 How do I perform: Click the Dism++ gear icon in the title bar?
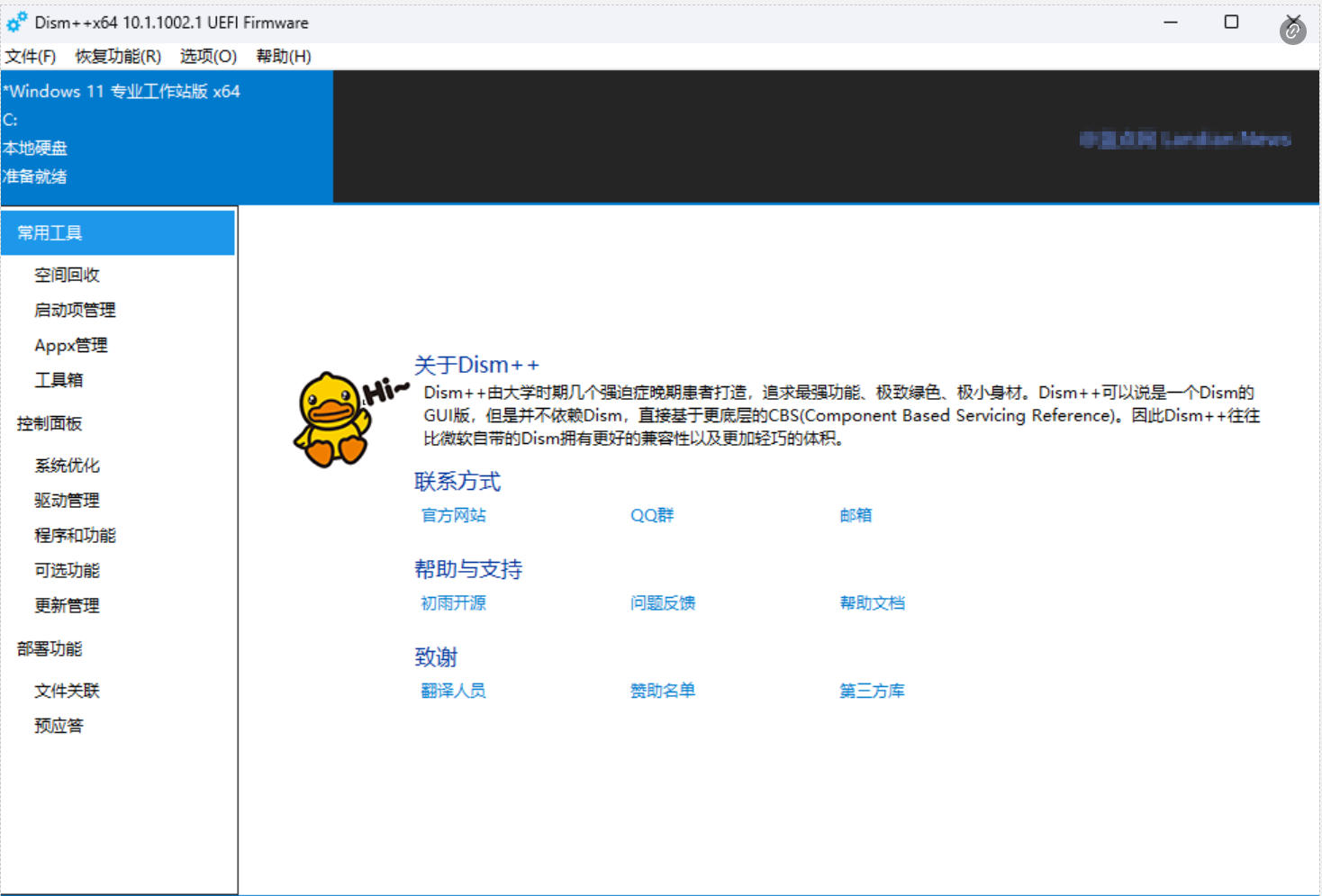16,22
